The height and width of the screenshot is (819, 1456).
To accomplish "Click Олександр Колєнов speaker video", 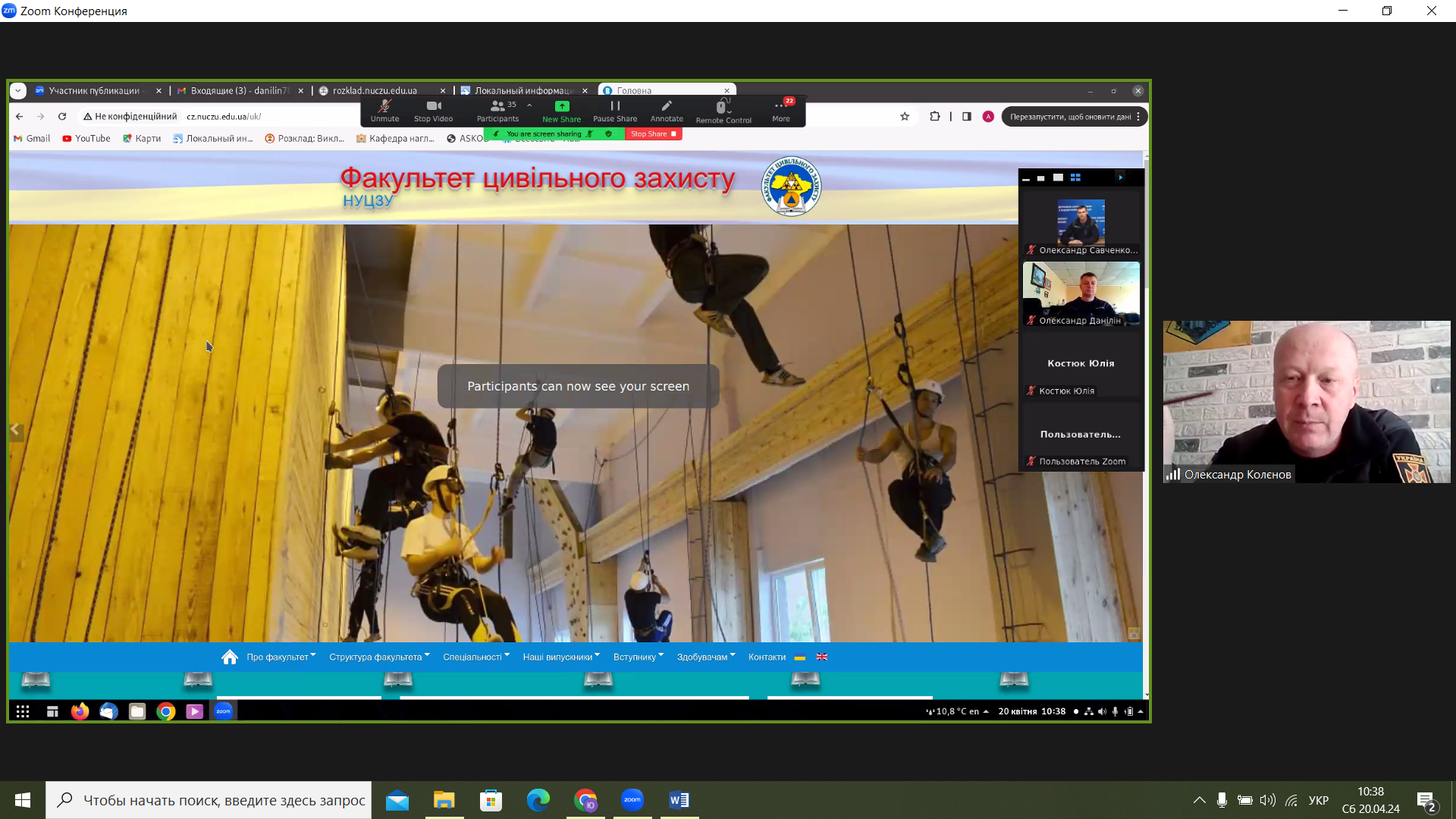I will pyautogui.click(x=1307, y=402).
